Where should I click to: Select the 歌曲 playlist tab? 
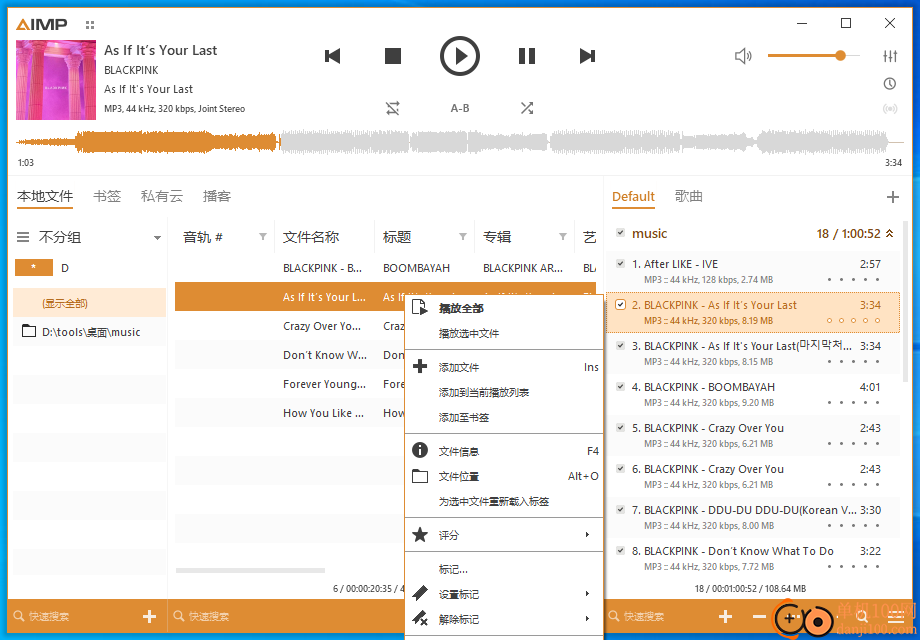click(689, 197)
